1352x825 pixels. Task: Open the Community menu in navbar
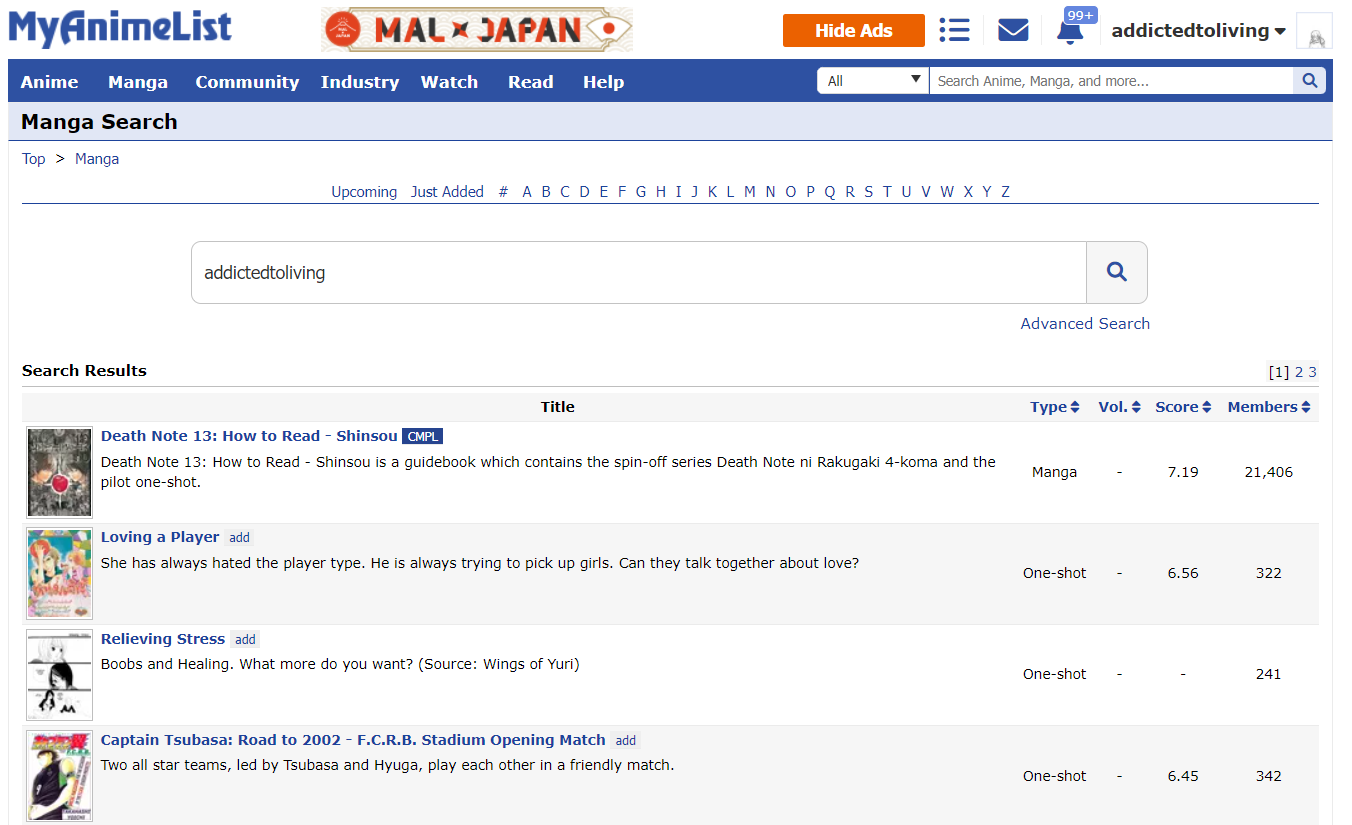(247, 82)
